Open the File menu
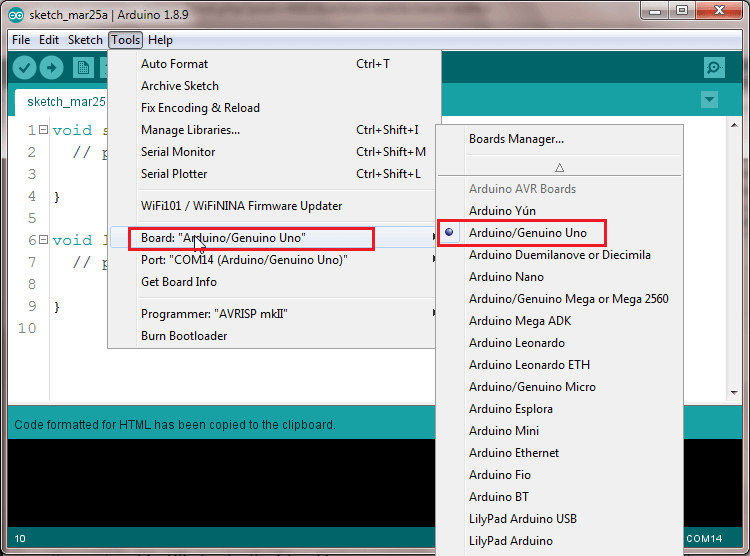 click(21, 40)
